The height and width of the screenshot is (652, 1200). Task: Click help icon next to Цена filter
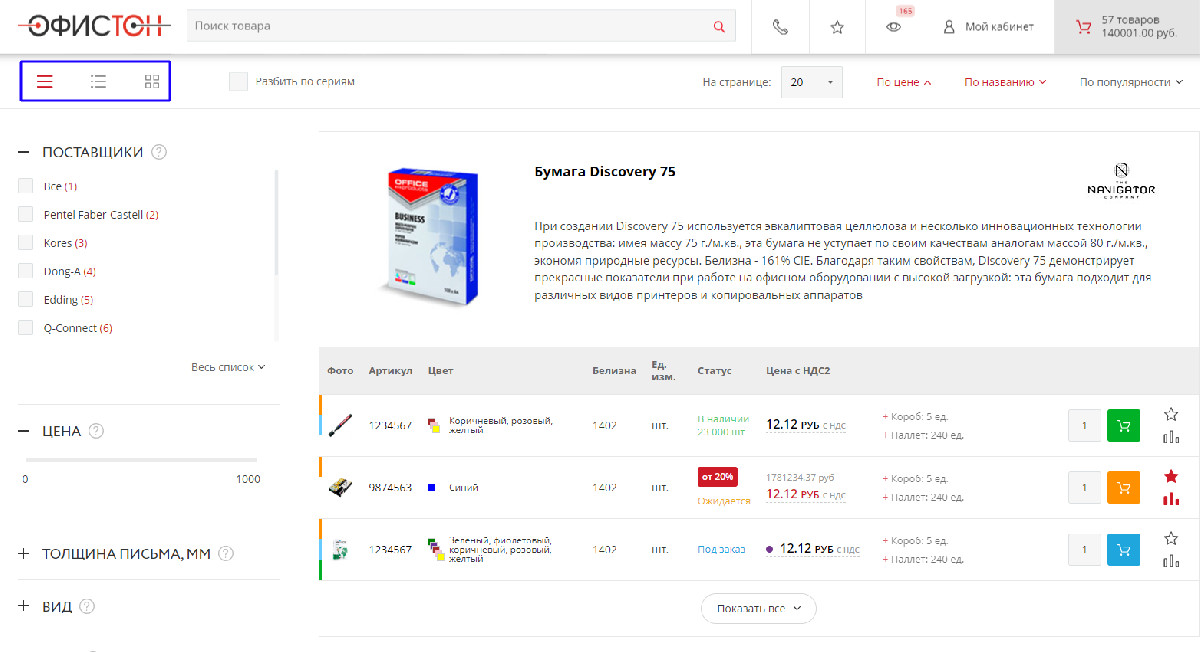[x=97, y=431]
